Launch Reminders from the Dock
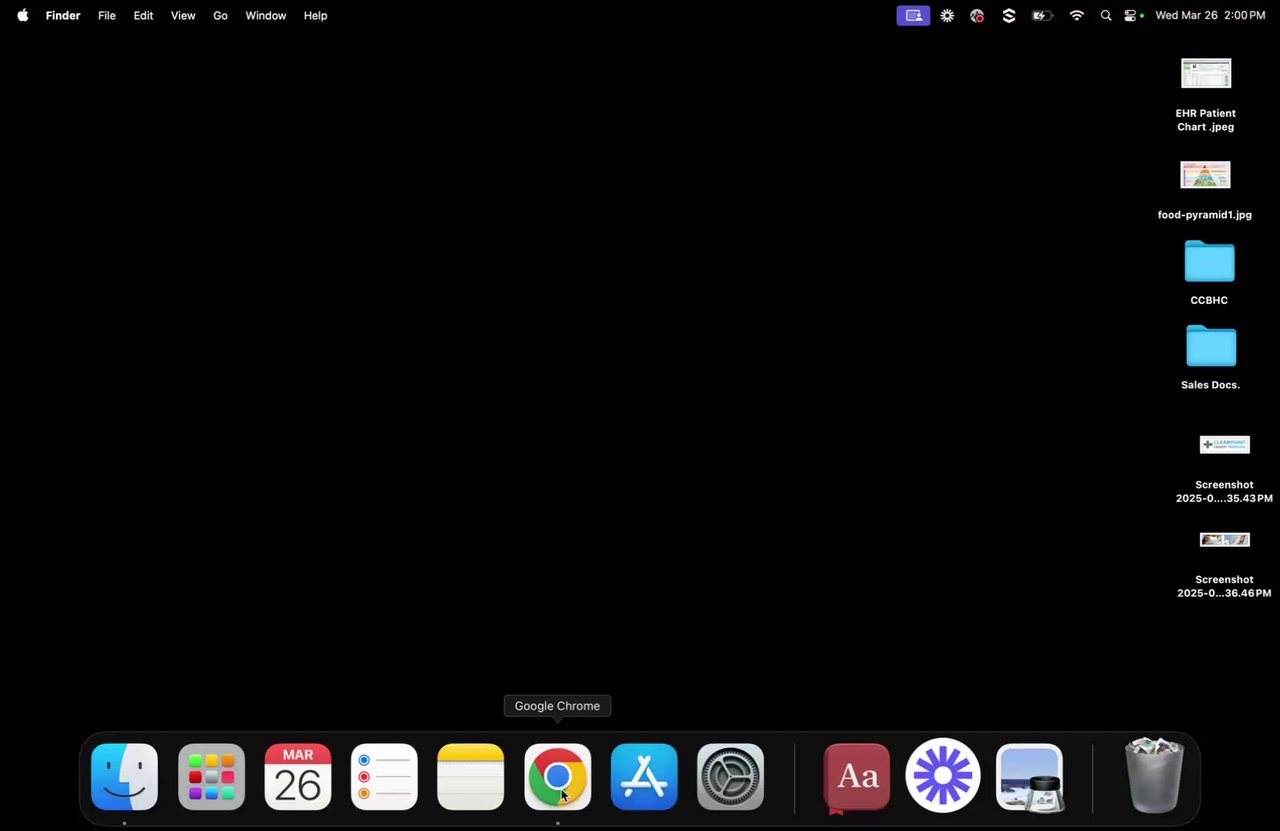1280x831 pixels. [x=384, y=777]
